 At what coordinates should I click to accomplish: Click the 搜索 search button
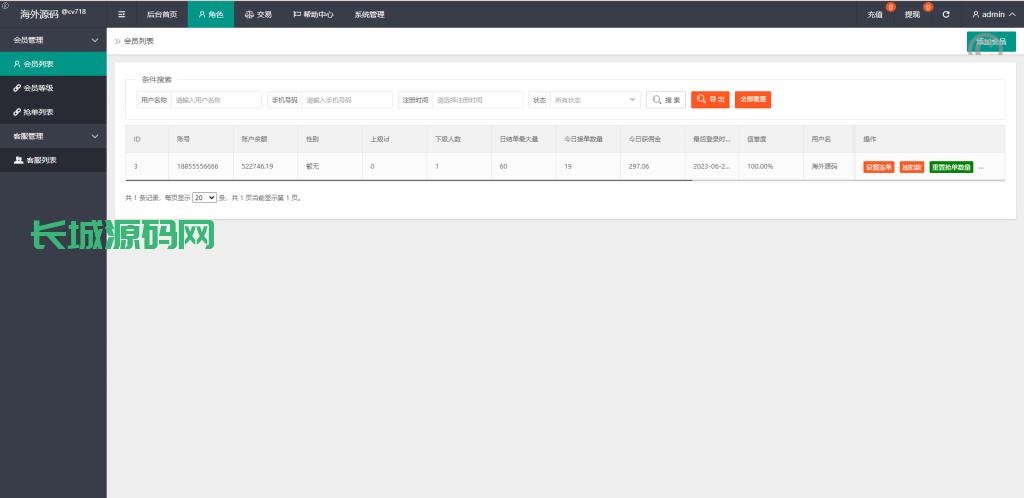[666, 100]
